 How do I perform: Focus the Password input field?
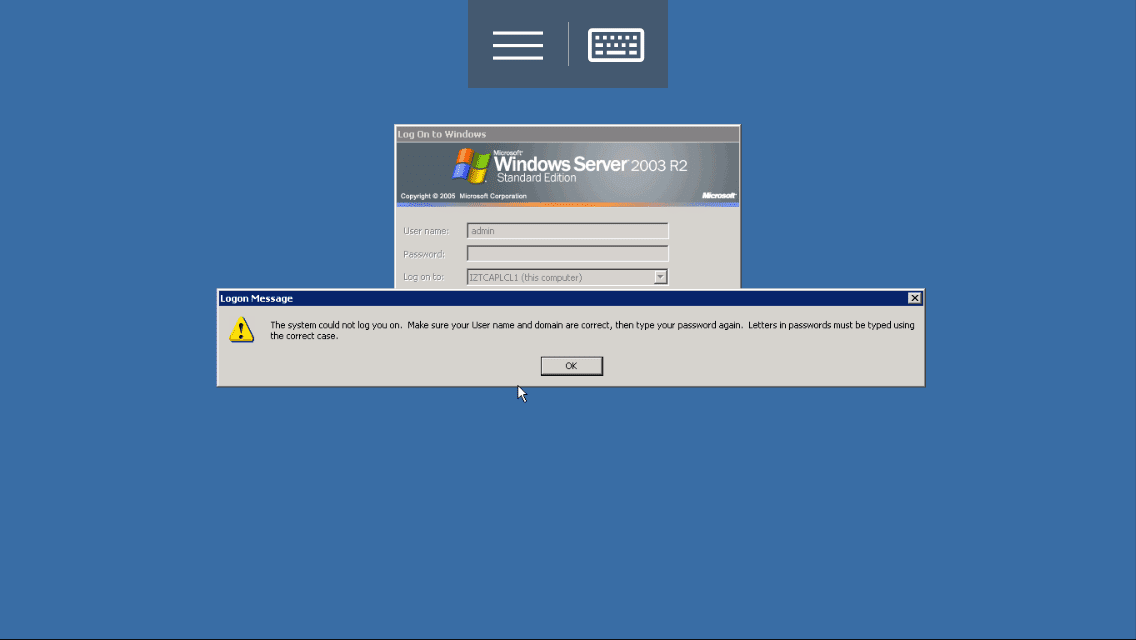click(567, 254)
